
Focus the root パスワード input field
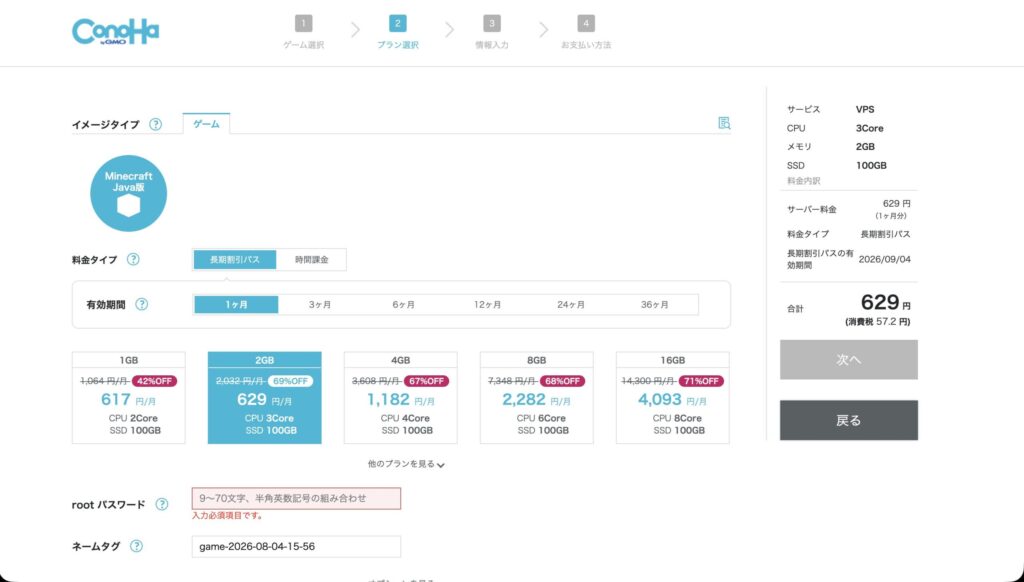(x=296, y=498)
